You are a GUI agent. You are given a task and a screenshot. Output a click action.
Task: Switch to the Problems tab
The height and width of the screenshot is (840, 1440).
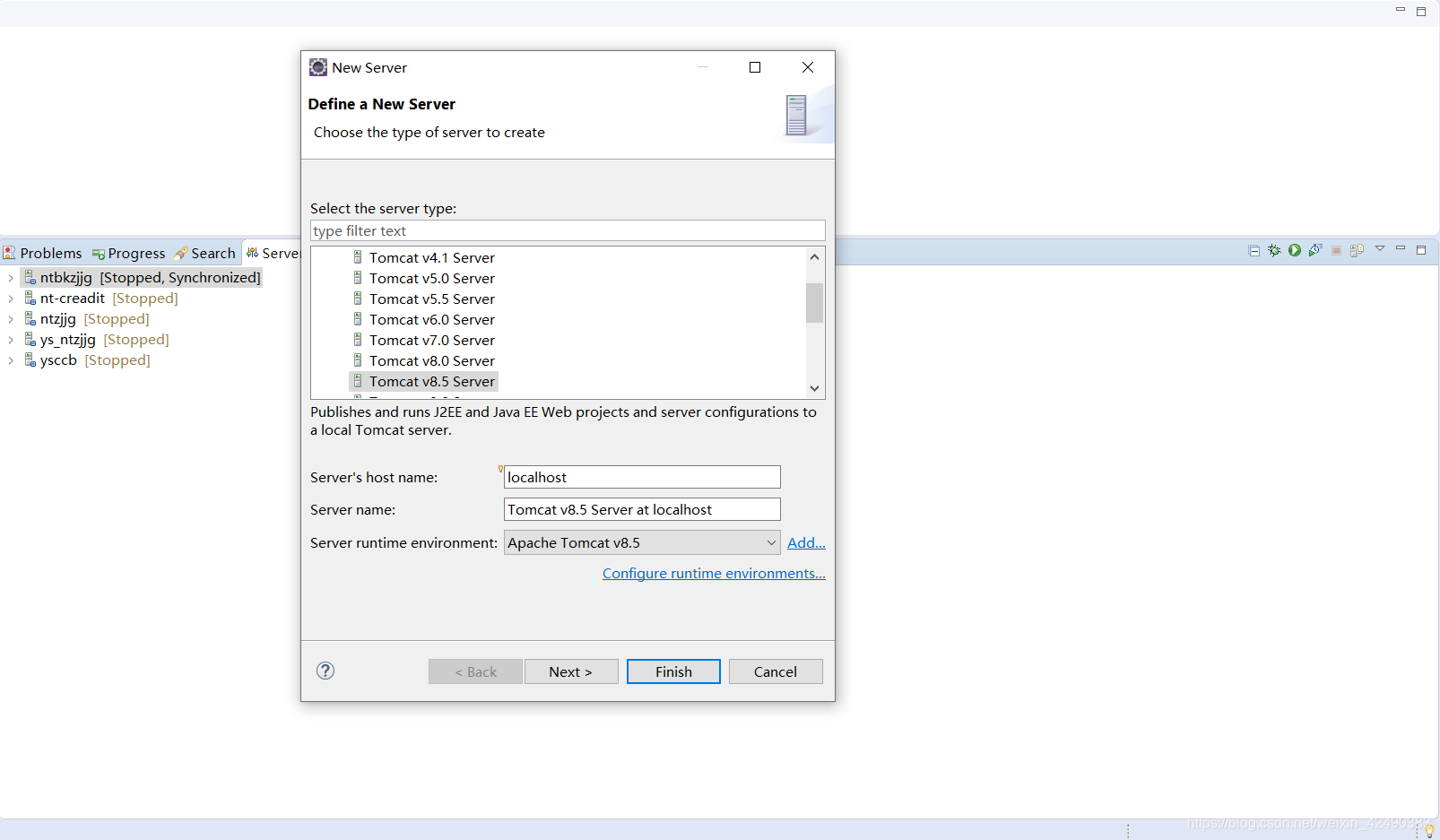(x=42, y=254)
